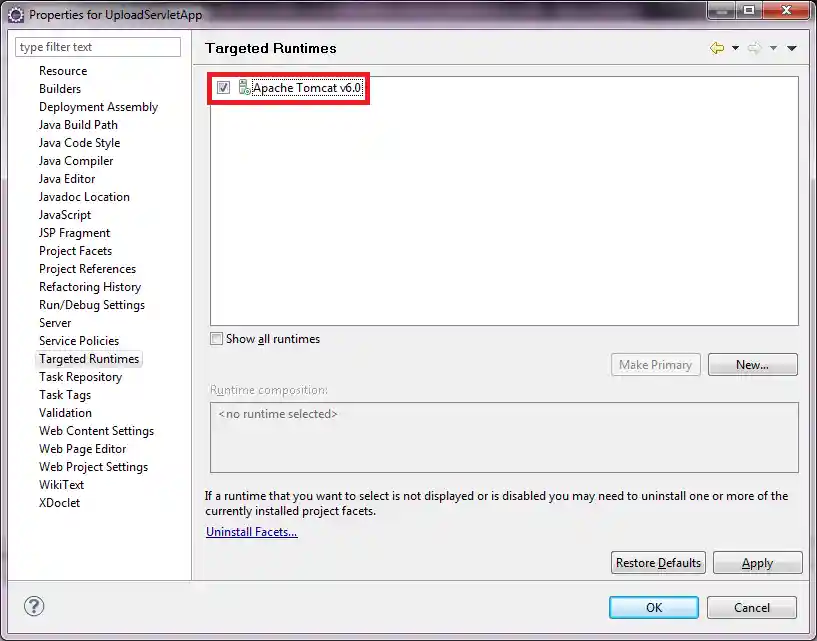Select XDoclet in the sidebar
817x641 pixels.
[x=59, y=502]
